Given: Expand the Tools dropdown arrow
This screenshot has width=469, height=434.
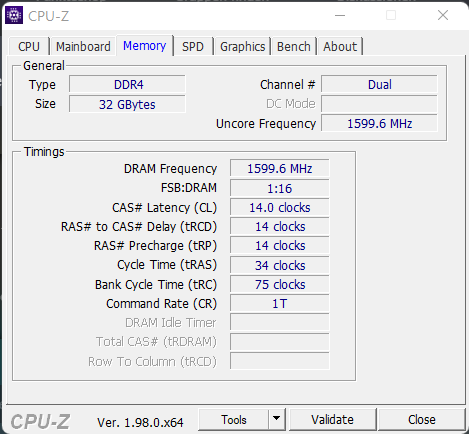Looking at the screenshot, I should point(276,419).
